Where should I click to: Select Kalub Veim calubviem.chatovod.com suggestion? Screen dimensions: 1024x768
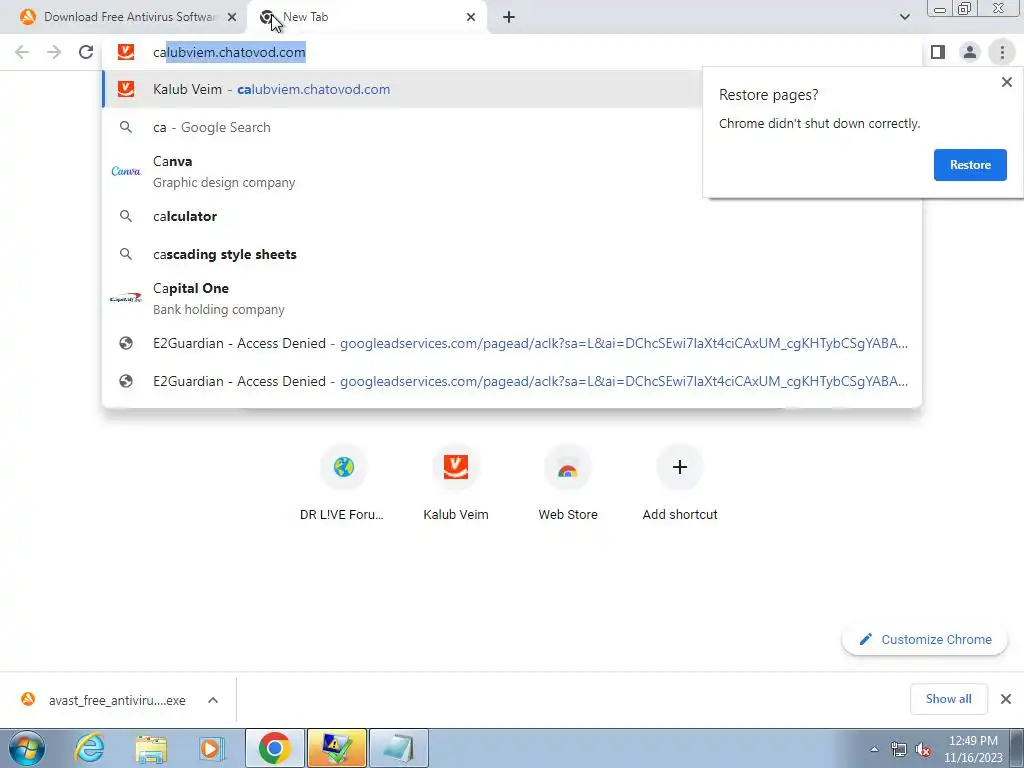point(402,89)
